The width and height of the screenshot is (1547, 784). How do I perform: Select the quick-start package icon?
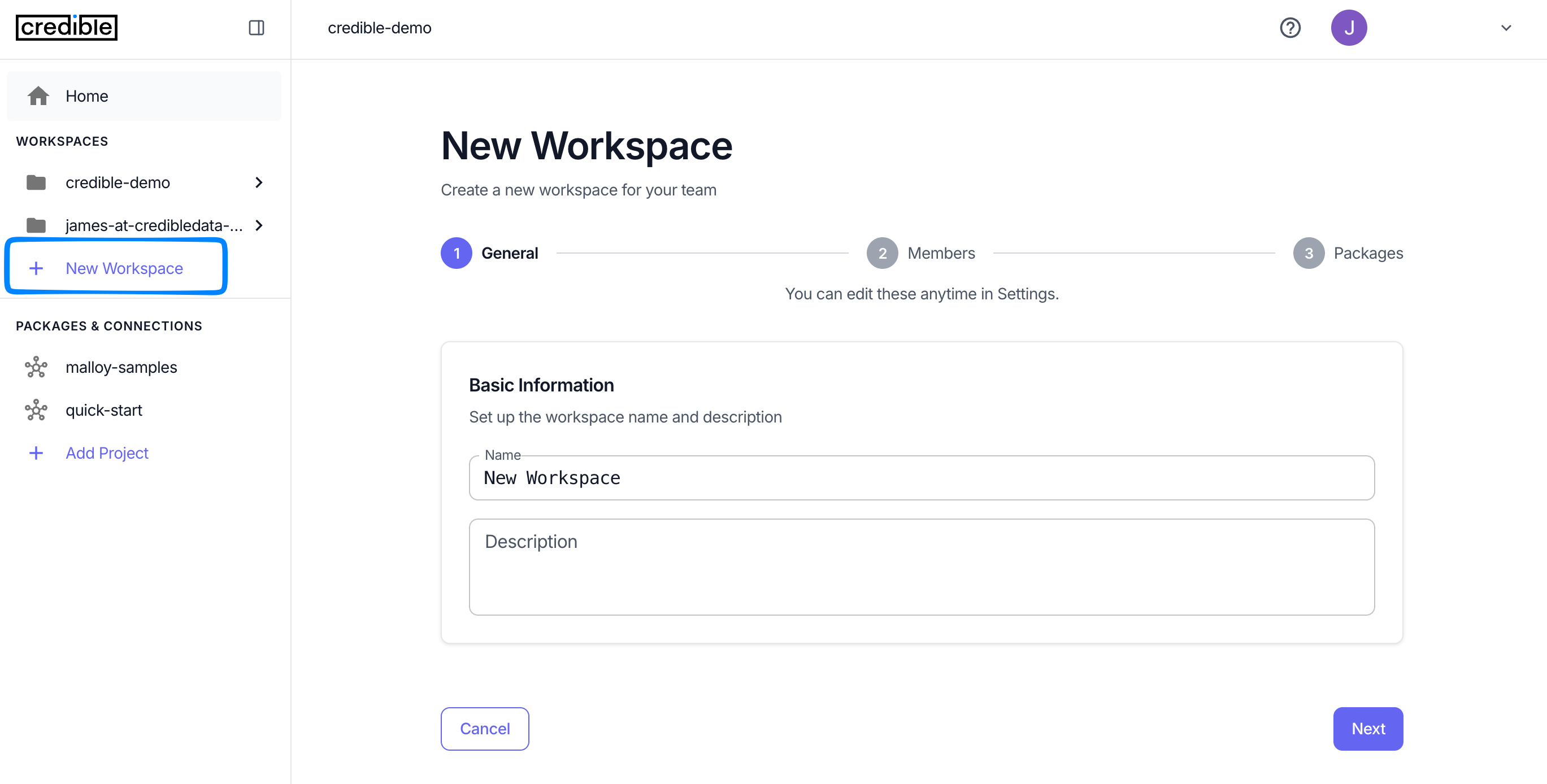pyautogui.click(x=37, y=410)
